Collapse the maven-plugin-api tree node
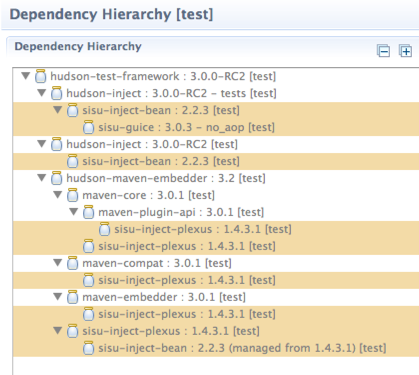This screenshot has width=419, height=375. pos(74,211)
